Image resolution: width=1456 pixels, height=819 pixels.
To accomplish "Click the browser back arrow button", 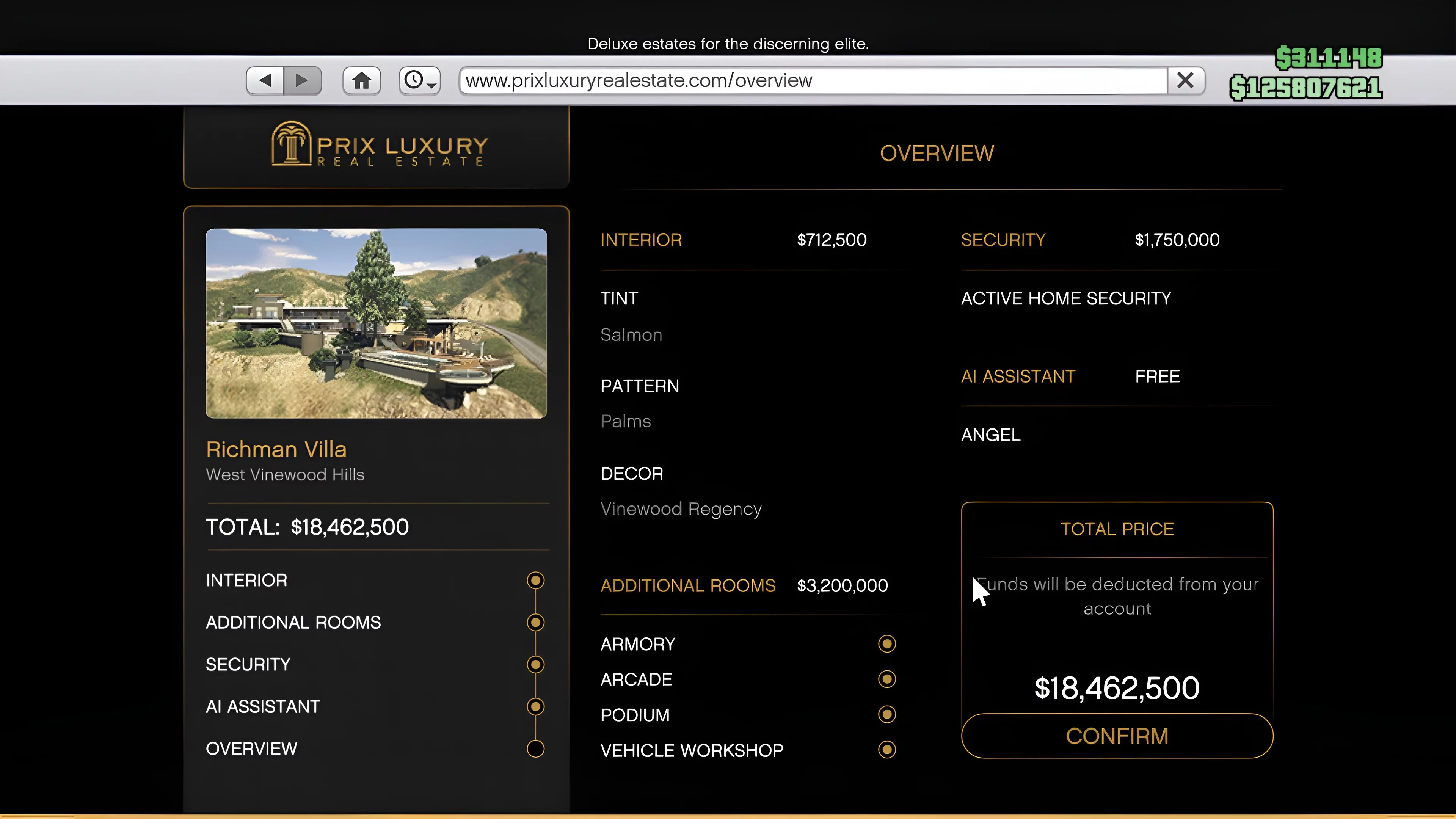I will click(x=265, y=81).
